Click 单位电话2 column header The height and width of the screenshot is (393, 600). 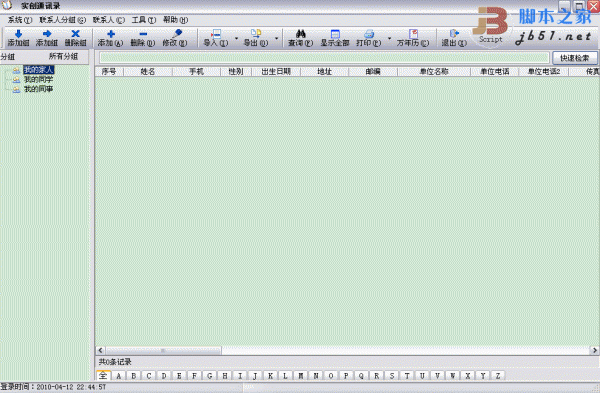544,72
